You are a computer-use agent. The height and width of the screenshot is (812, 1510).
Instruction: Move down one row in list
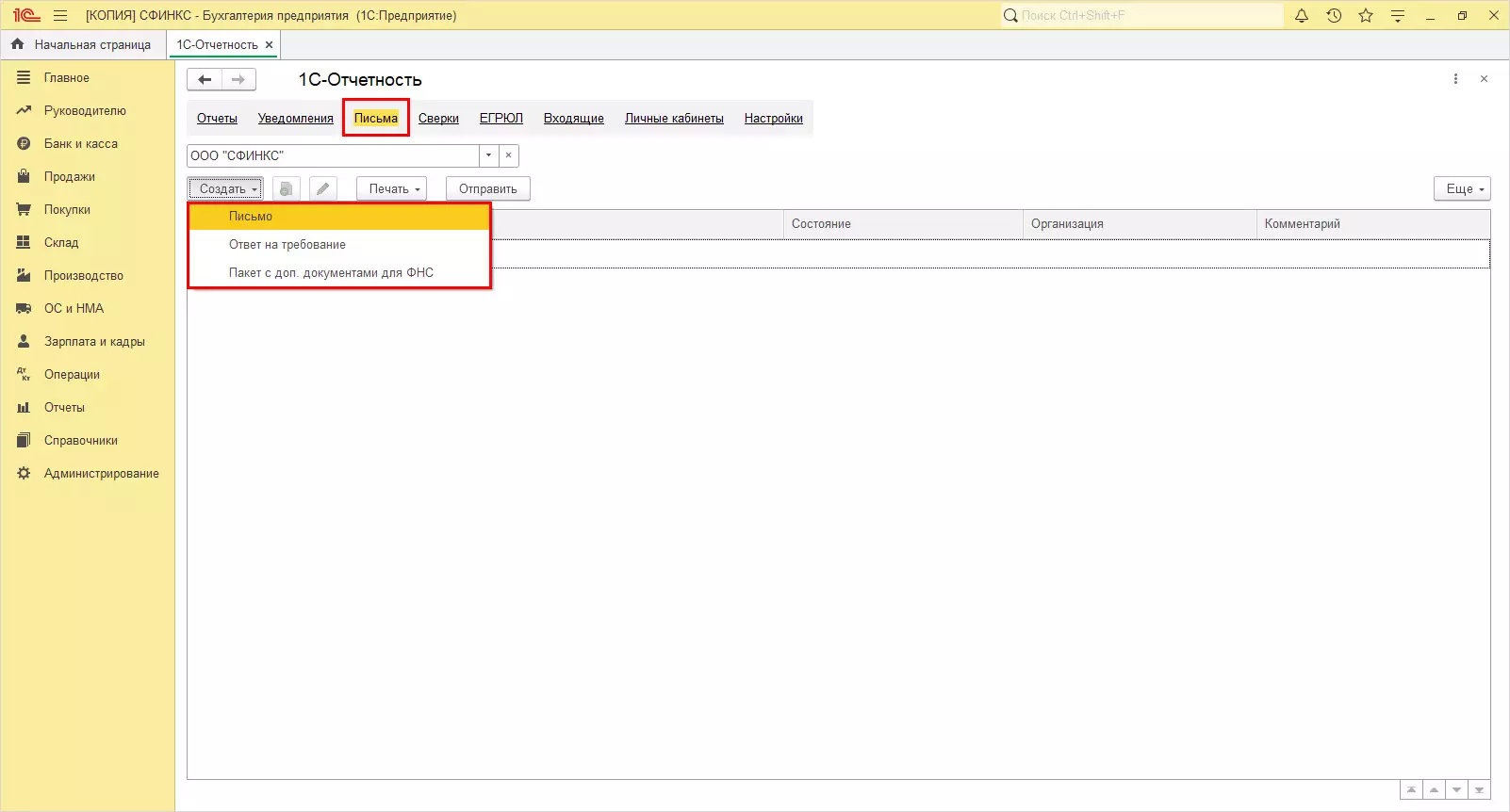point(1456,790)
